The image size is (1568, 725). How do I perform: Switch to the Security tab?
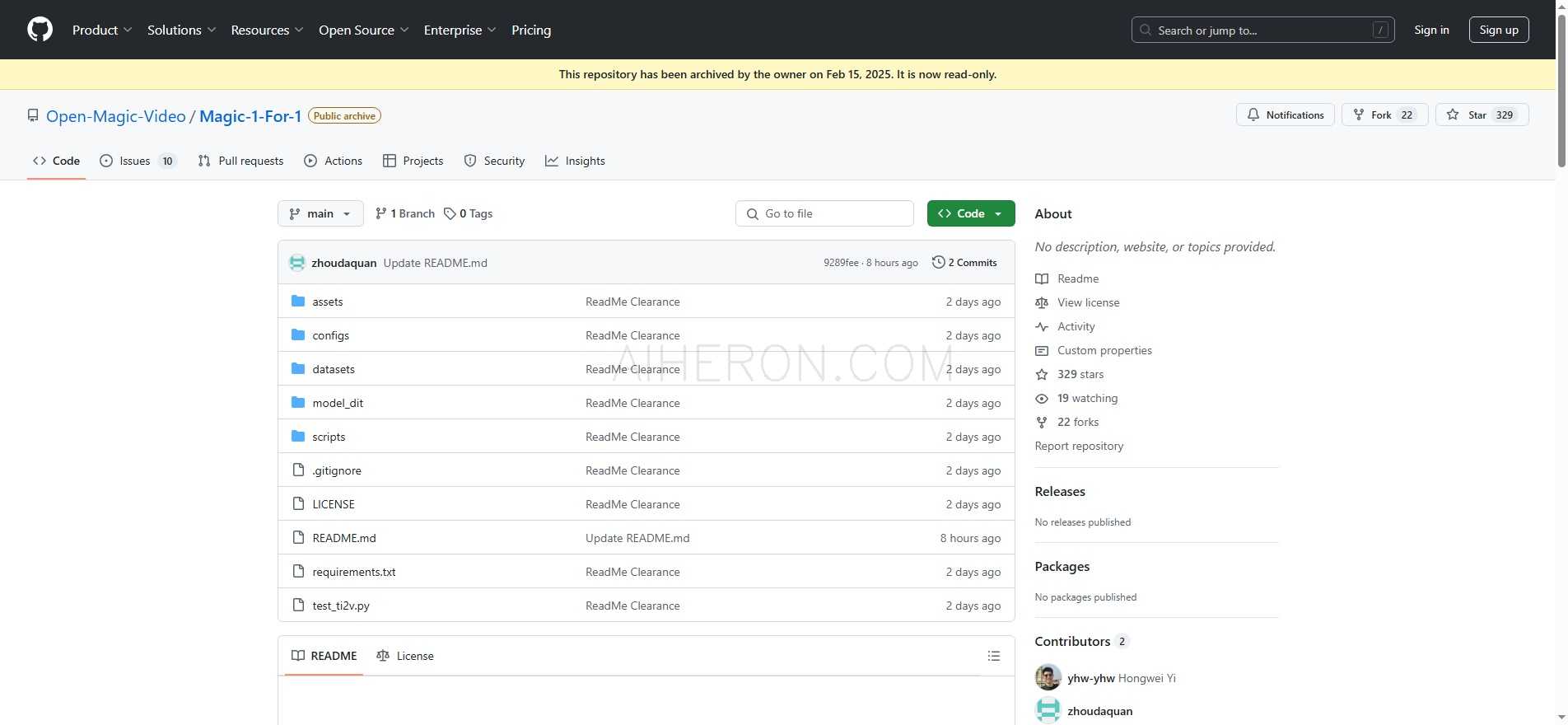pos(494,161)
